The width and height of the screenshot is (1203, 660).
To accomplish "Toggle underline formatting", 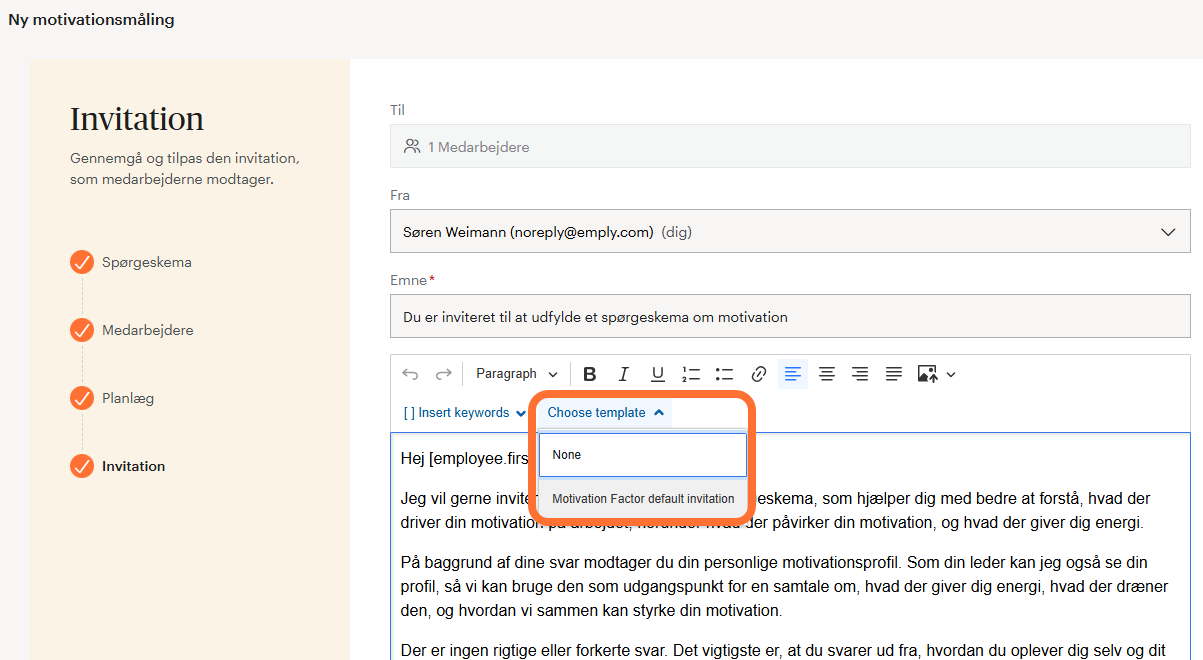I will click(657, 374).
